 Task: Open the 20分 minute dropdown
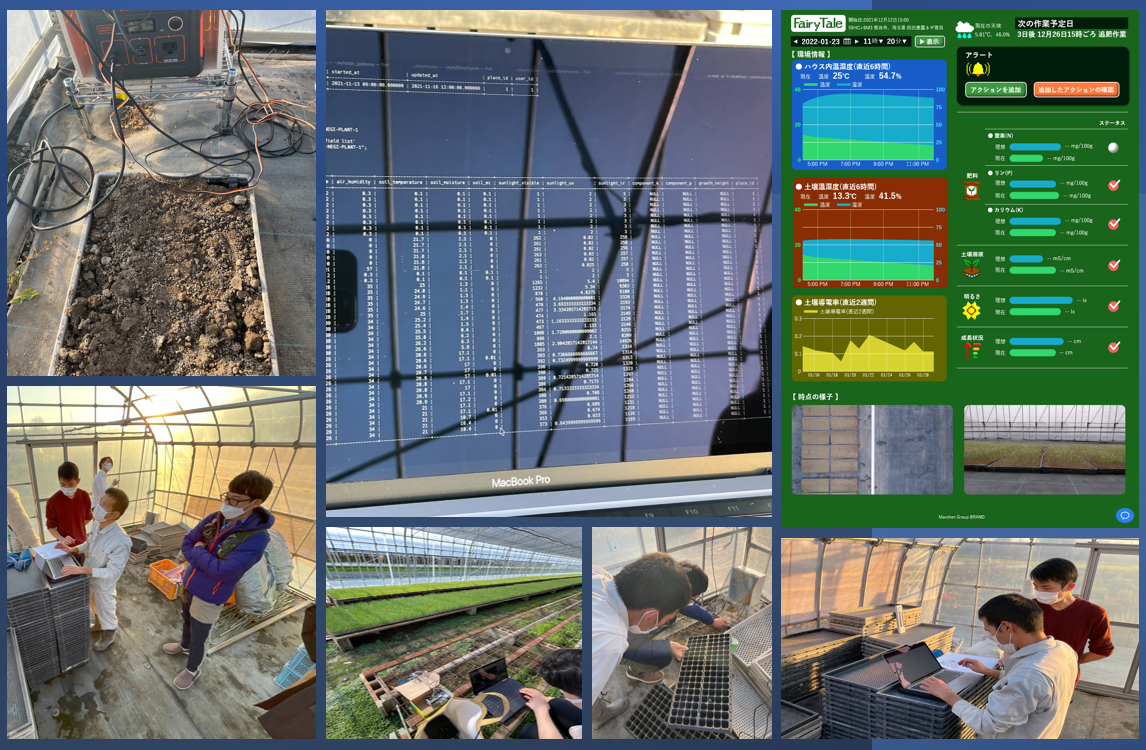pyautogui.click(x=897, y=42)
